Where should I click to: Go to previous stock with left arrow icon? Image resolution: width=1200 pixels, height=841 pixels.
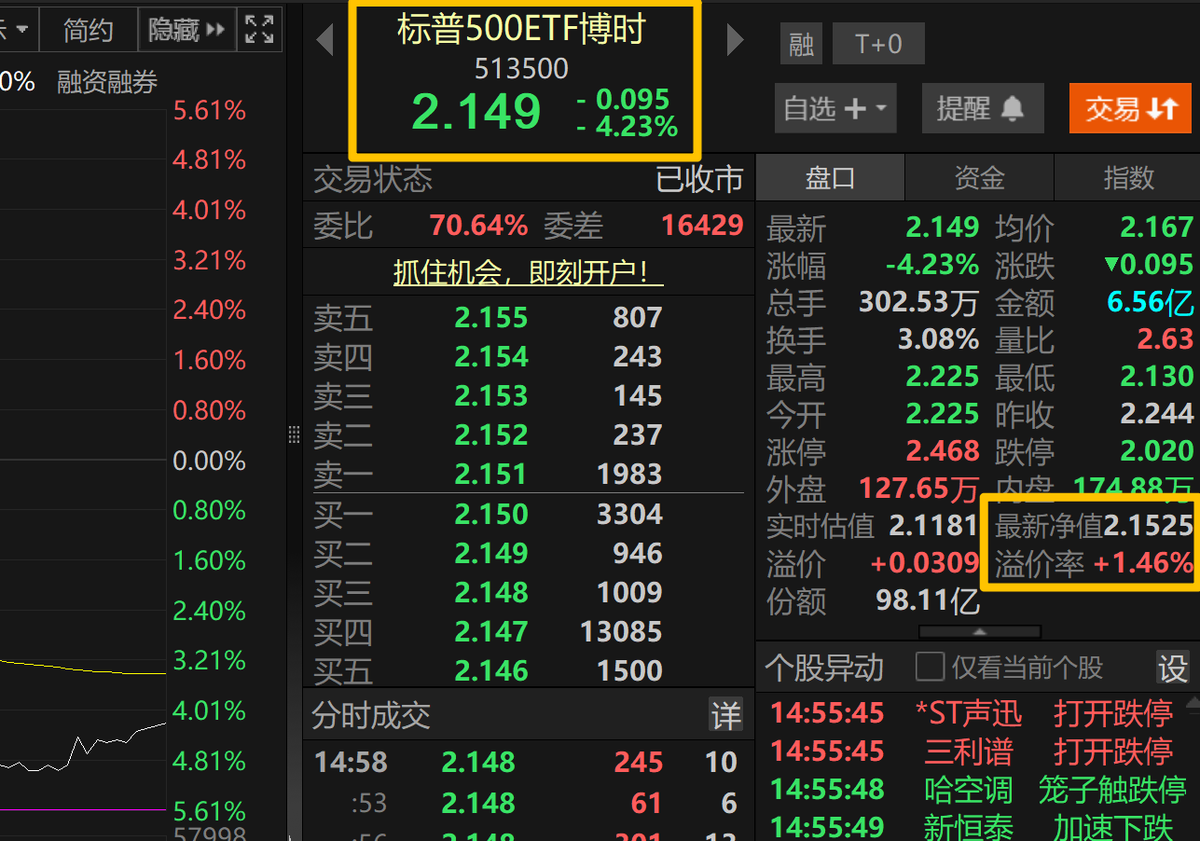(x=322, y=40)
